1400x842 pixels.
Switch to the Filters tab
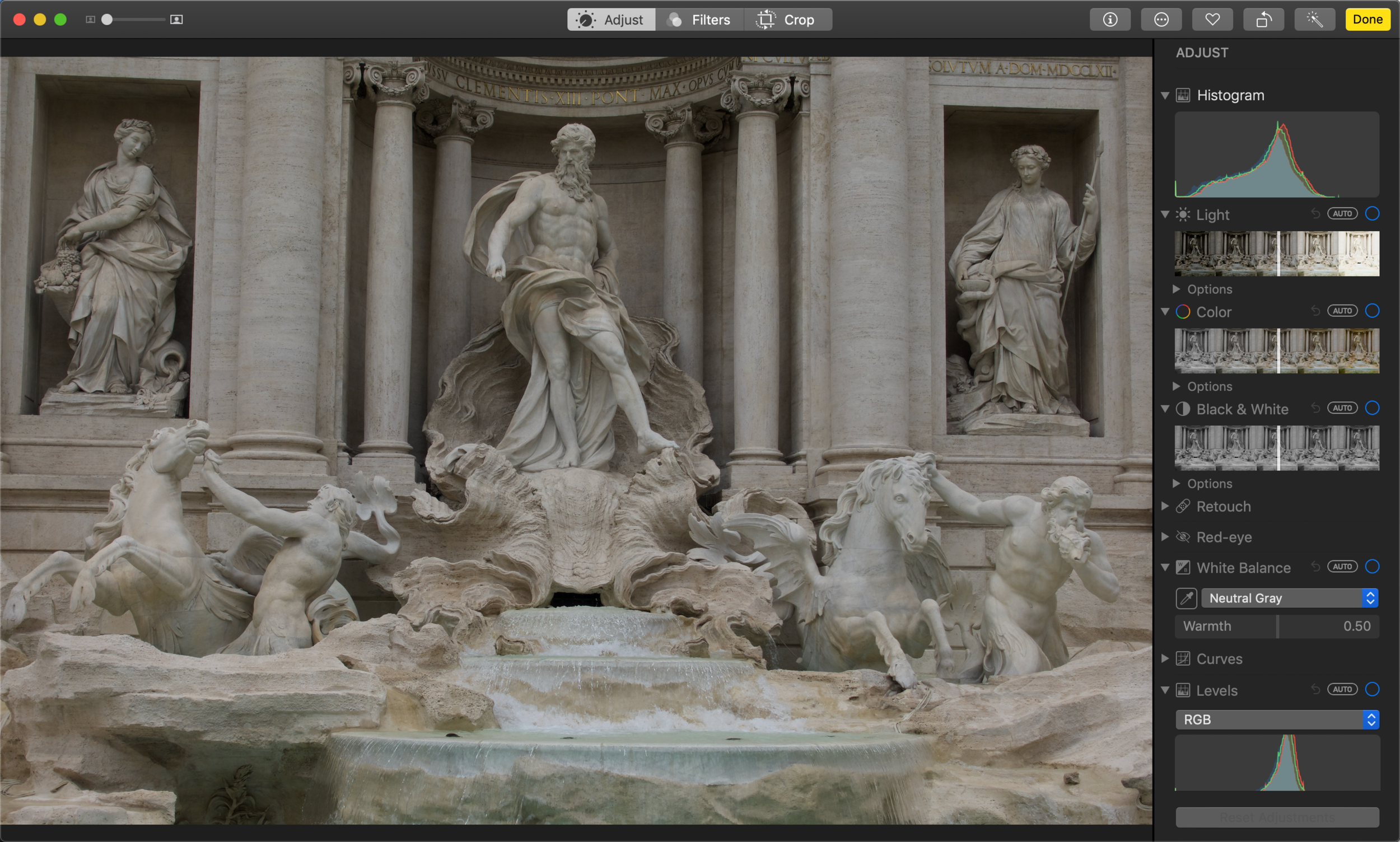point(699,20)
